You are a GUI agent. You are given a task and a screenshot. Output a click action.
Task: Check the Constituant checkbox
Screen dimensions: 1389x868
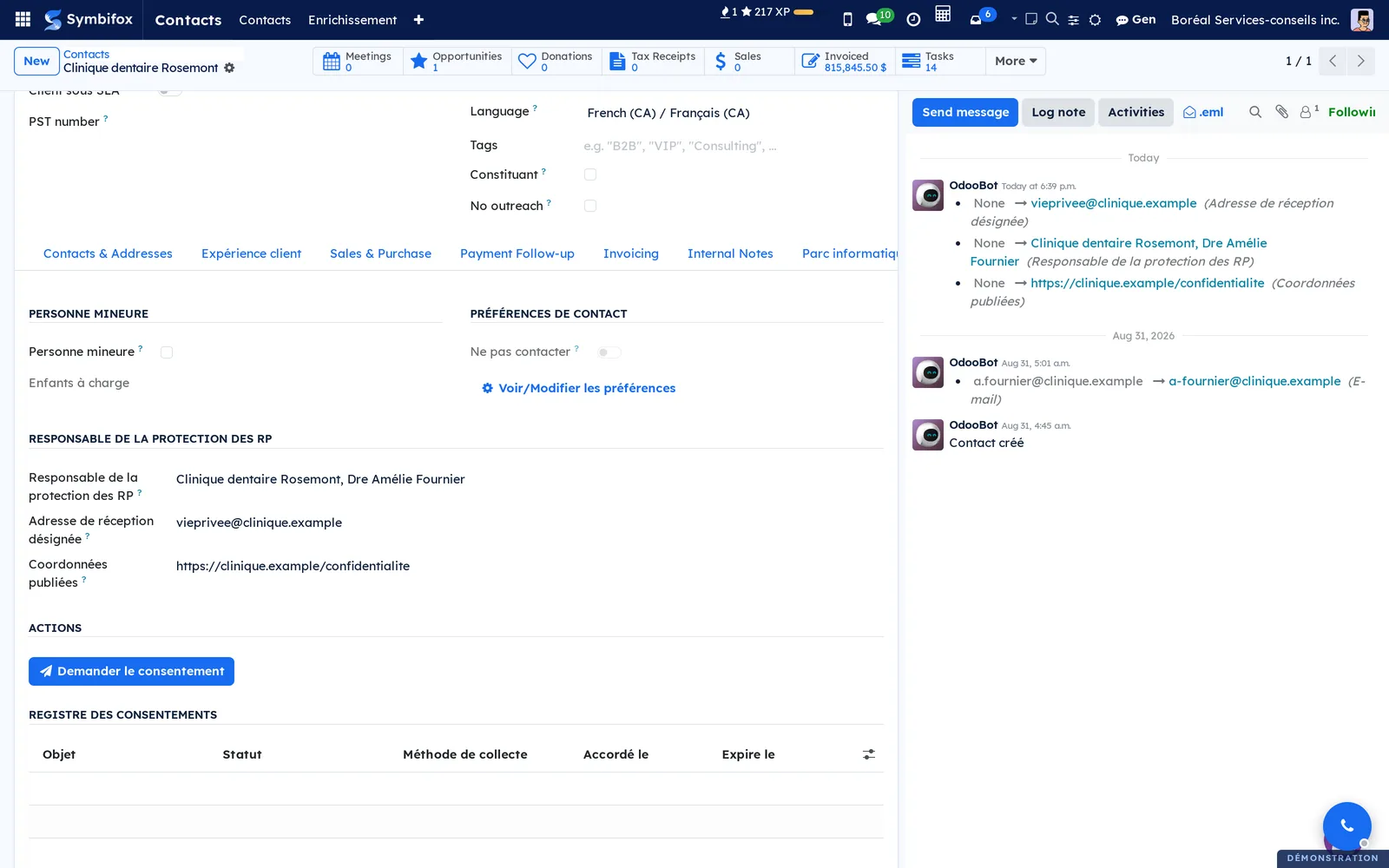tap(590, 174)
